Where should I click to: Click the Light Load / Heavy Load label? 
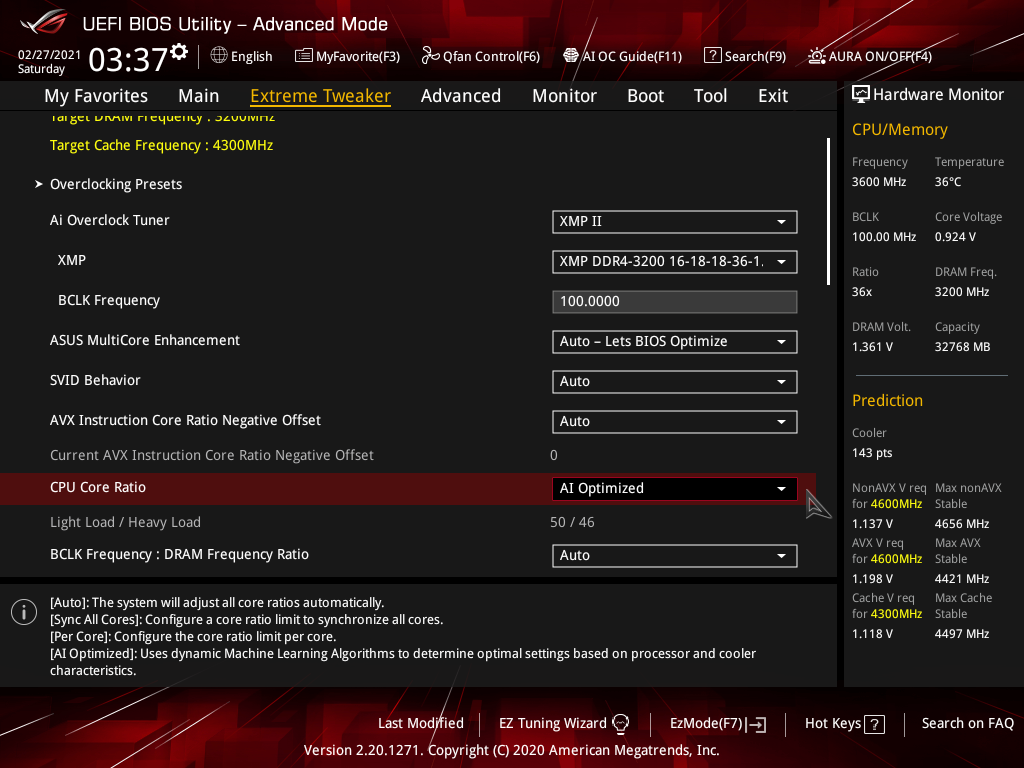125,522
